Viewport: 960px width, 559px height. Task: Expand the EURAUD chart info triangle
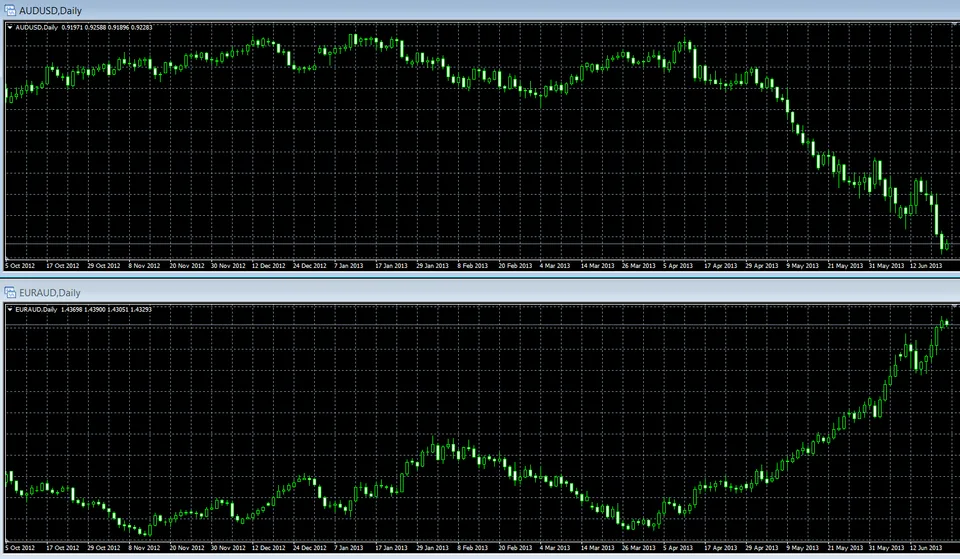click(10, 310)
